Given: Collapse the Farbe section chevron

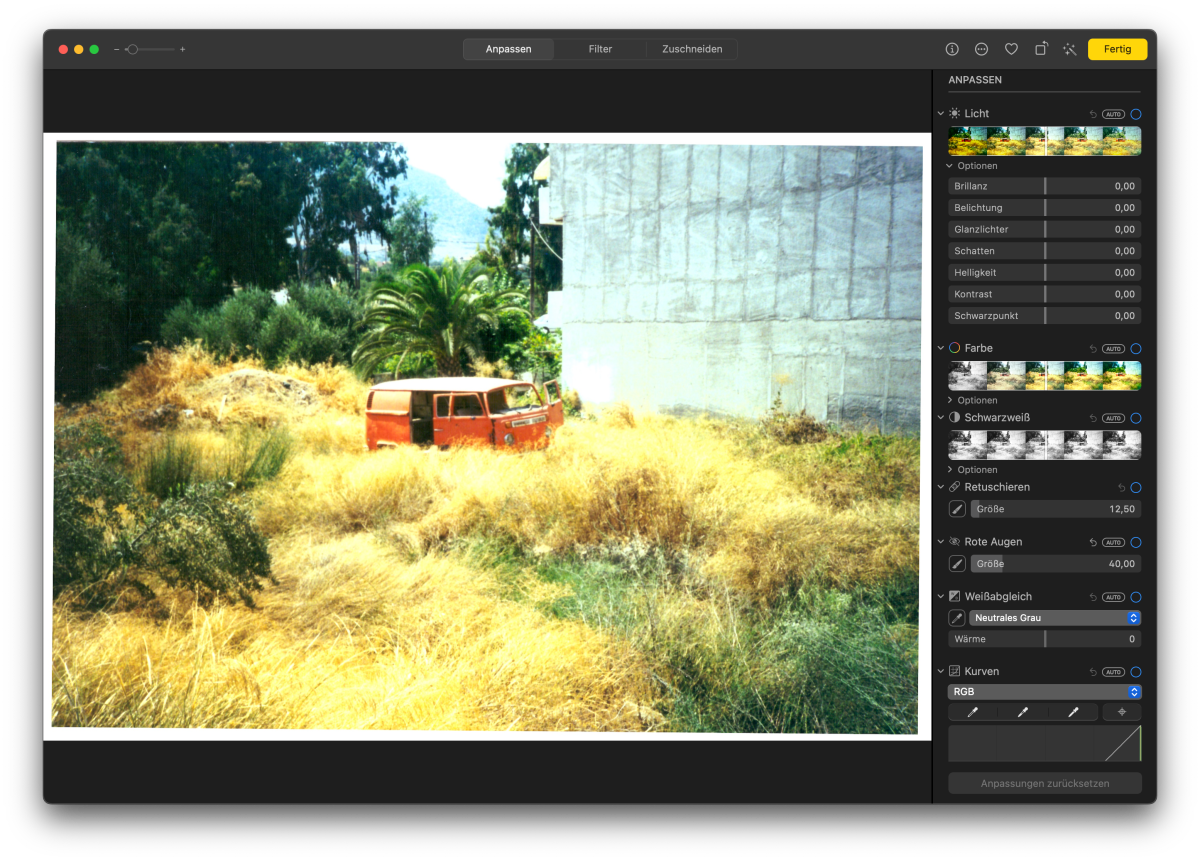Looking at the screenshot, I should click(941, 348).
